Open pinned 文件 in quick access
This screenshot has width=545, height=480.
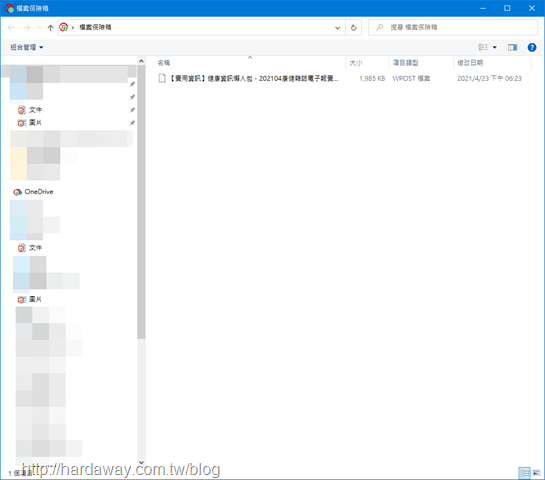click(35, 110)
